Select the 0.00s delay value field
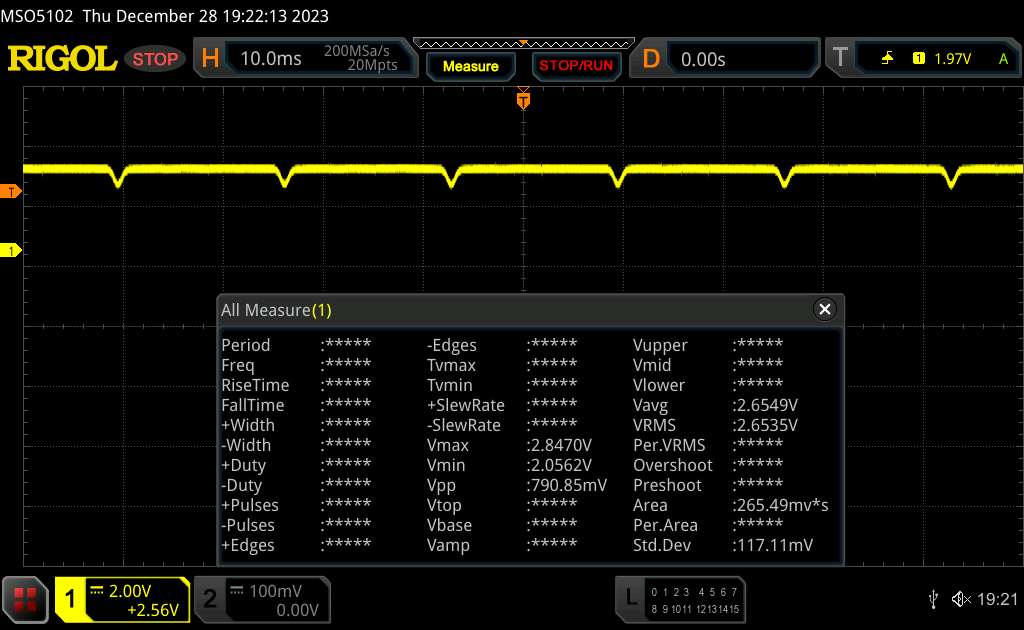This screenshot has height=630, width=1024. pos(705,59)
